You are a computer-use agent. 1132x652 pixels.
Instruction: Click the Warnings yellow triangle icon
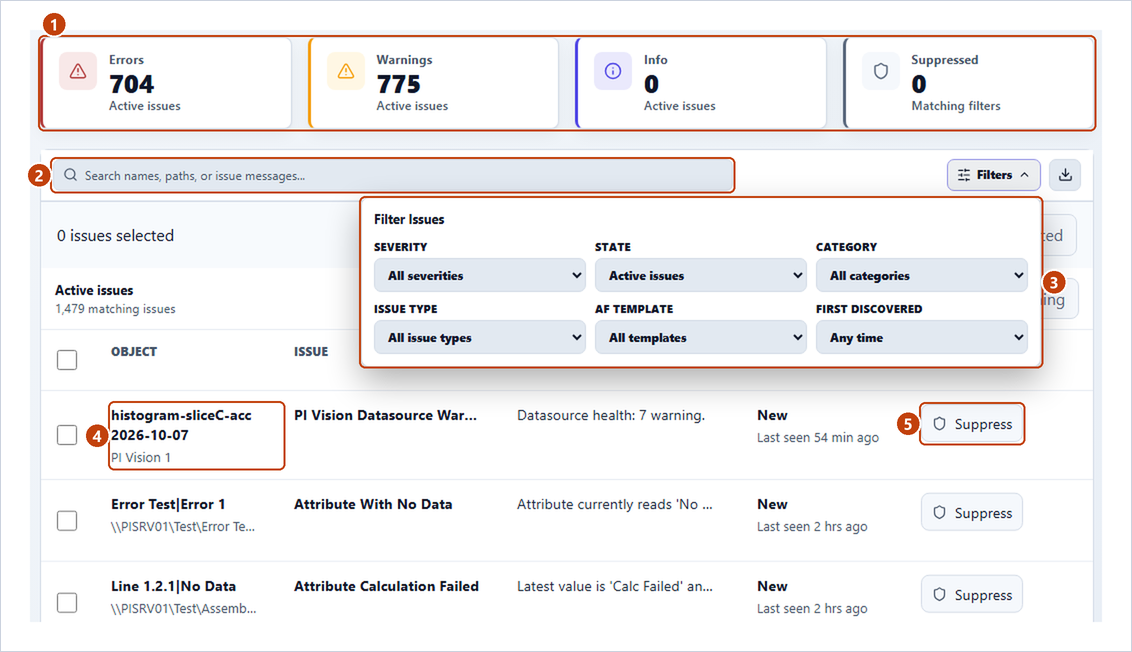[x=346, y=71]
